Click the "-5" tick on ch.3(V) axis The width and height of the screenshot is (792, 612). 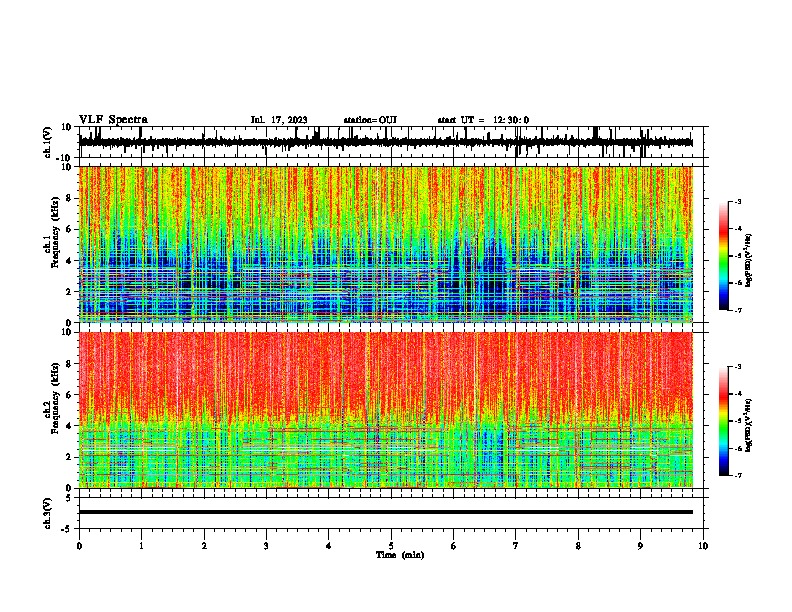click(x=67, y=529)
